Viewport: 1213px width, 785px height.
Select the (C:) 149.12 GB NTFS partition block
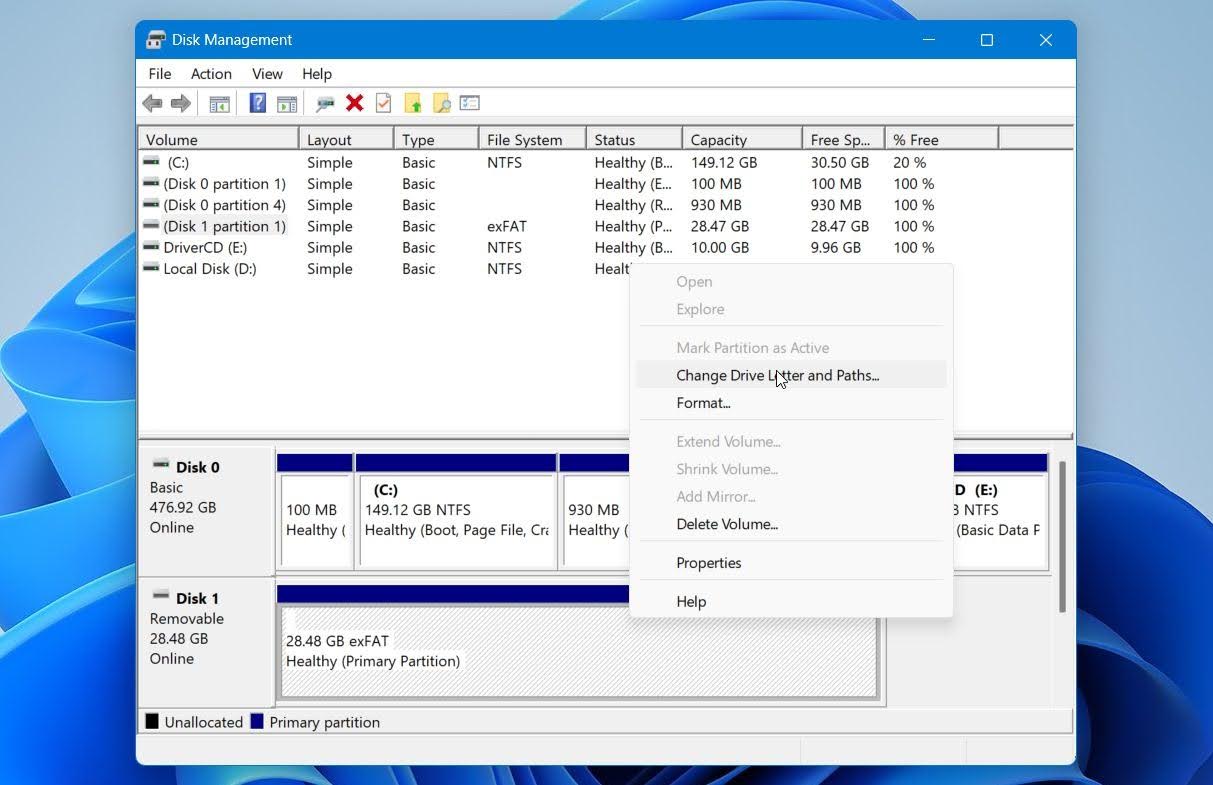click(x=456, y=512)
